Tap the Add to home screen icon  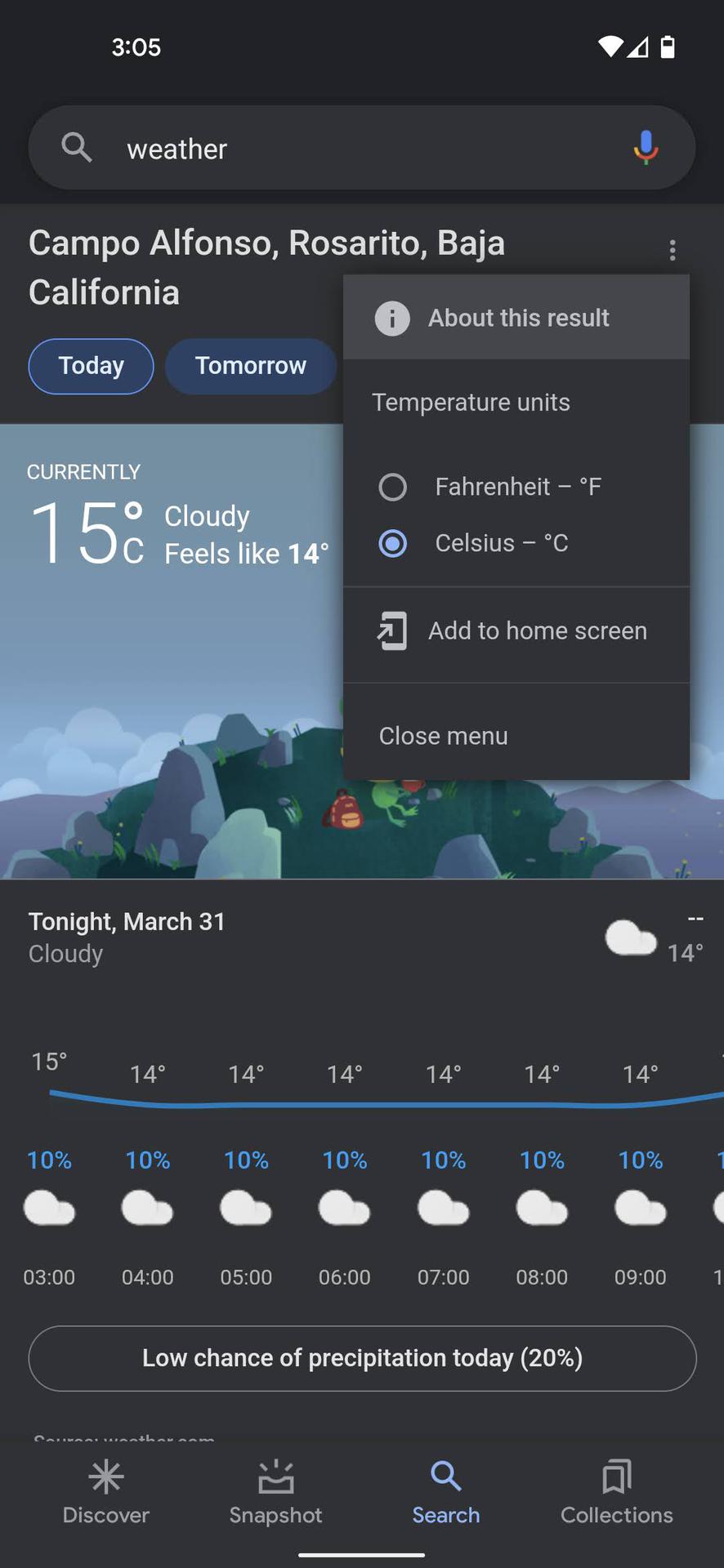392,631
